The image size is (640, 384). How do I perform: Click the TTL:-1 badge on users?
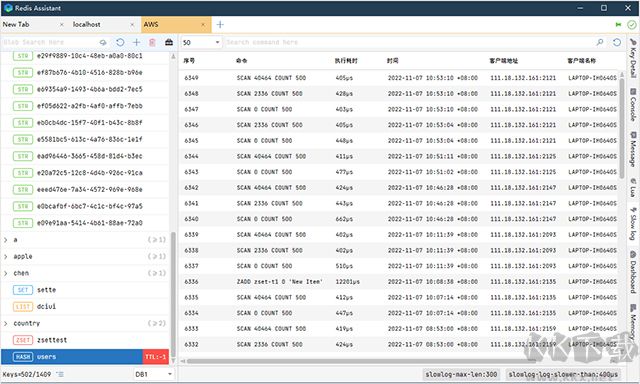click(x=156, y=357)
